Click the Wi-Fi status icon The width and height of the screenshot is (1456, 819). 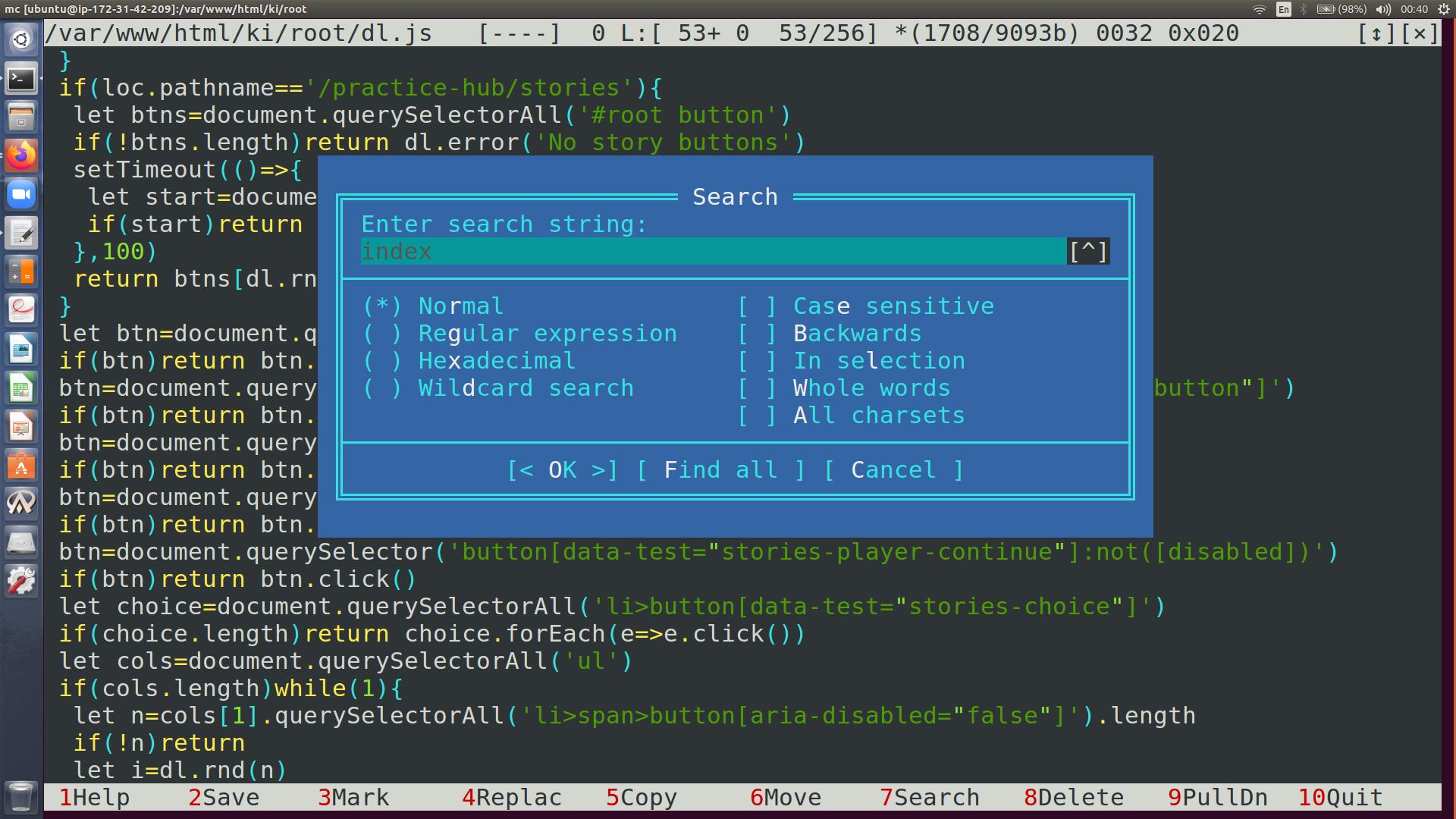coord(1260,9)
